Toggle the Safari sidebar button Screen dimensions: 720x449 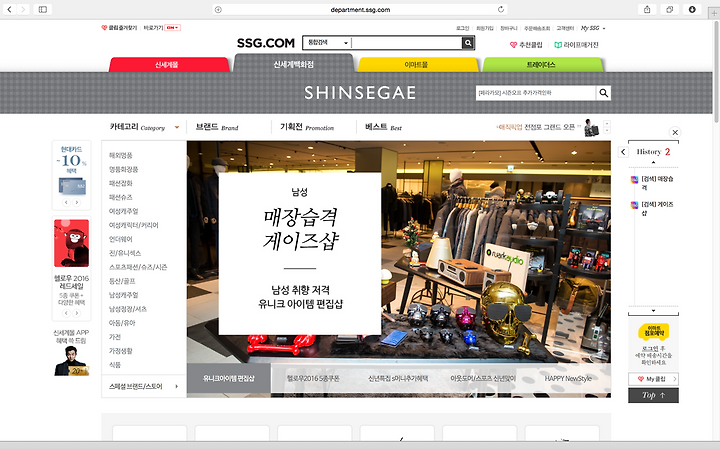click(x=43, y=9)
